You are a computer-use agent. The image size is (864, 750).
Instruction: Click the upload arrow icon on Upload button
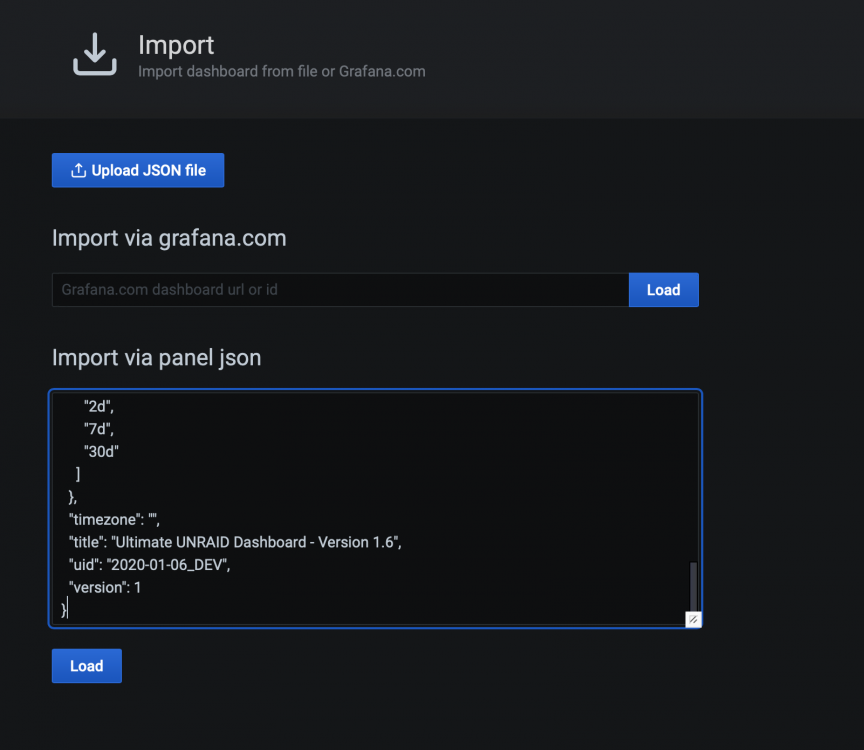tap(78, 170)
